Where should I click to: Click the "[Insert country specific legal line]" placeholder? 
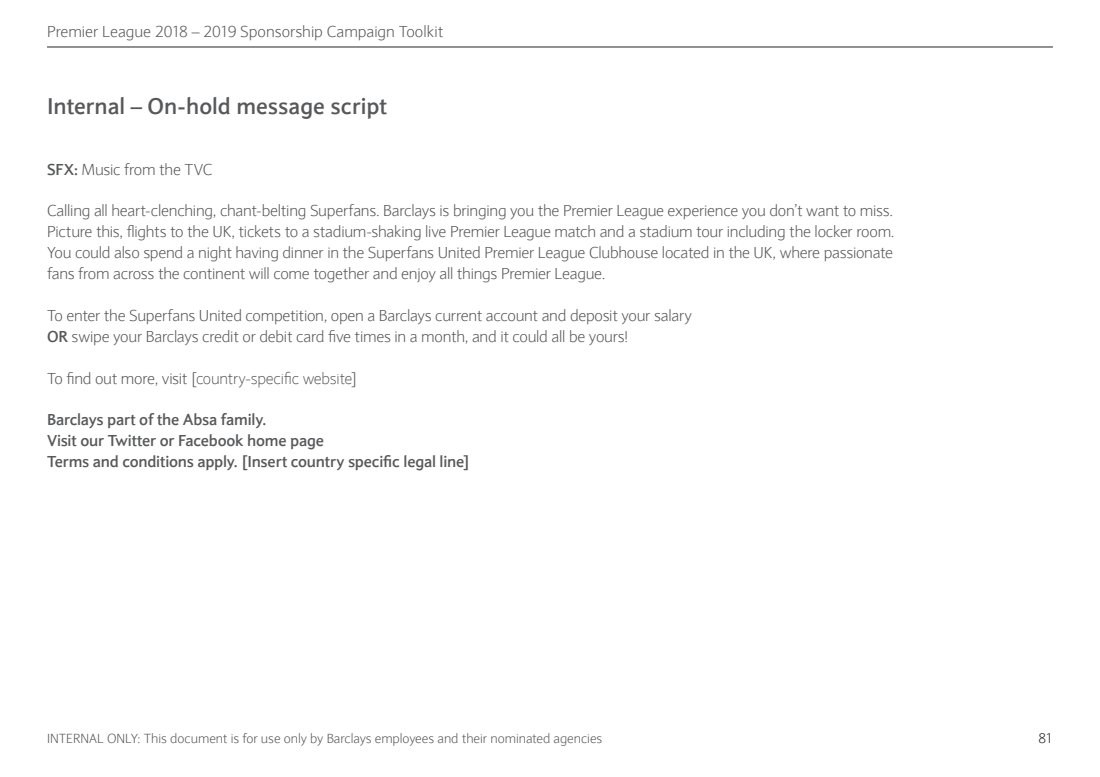[x=355, y=462]
